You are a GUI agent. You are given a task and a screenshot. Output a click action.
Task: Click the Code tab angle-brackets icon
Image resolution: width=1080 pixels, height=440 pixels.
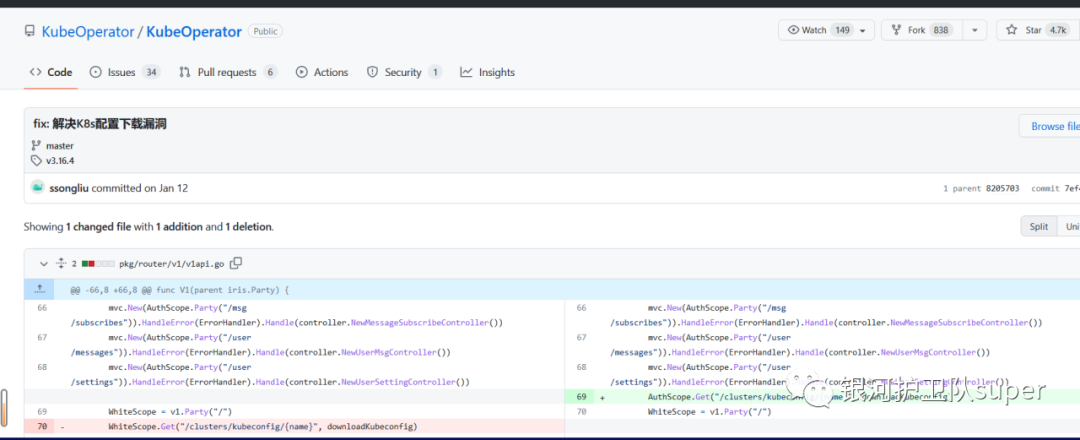pyautogui.click(x=35, y=72)
